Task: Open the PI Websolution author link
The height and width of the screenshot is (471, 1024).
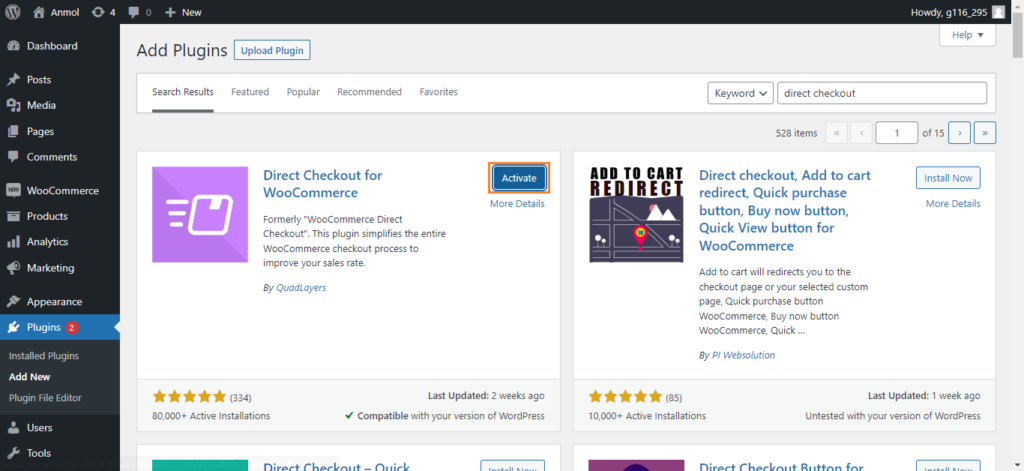Action: point(744,355)
